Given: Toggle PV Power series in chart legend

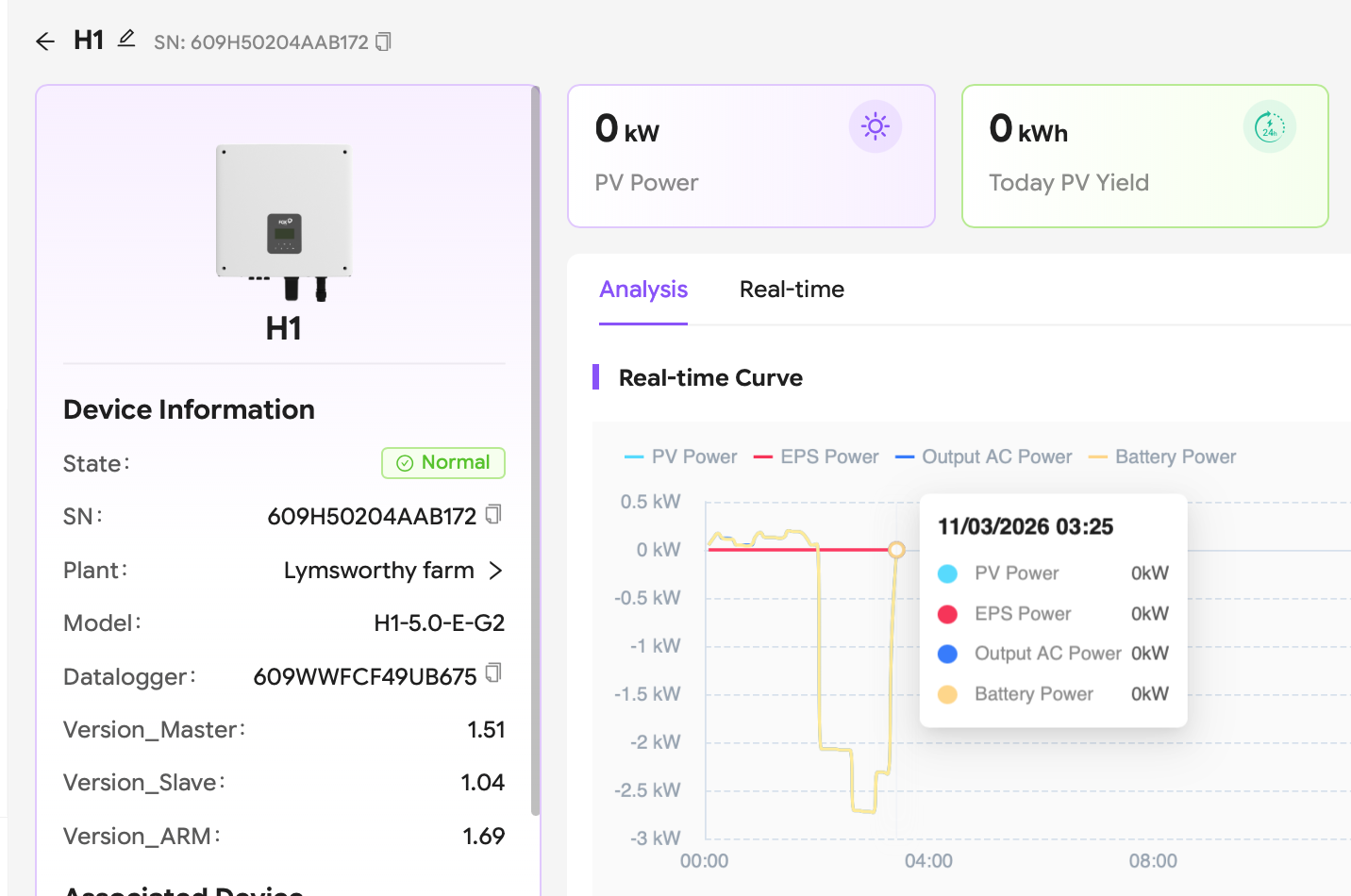Looking at the screenshot, I should pos(681,456).
